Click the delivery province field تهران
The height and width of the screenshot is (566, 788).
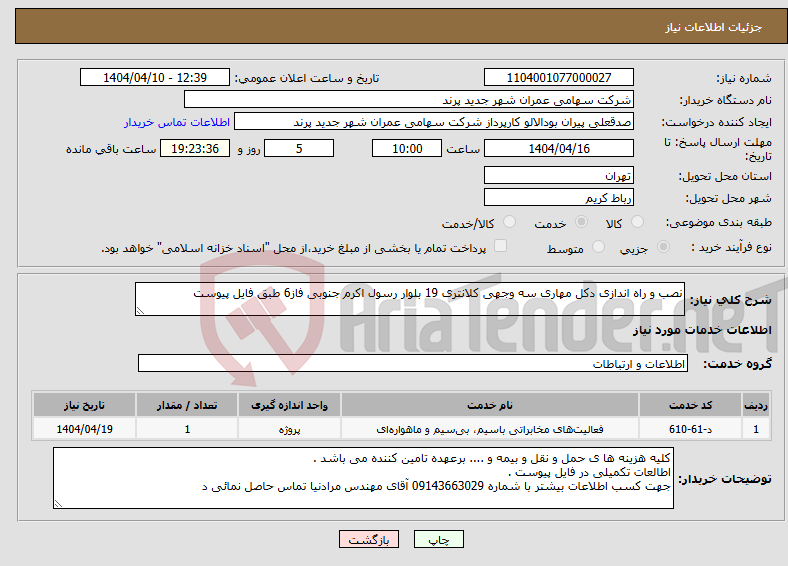click(x=559, y=175)
